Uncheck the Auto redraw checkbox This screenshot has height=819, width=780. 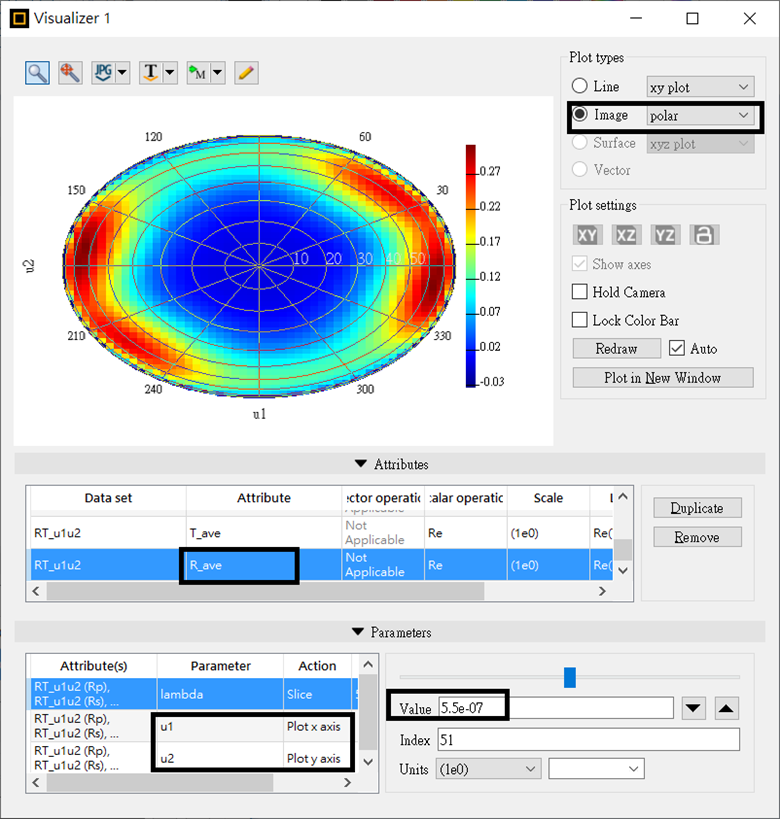click(x=677, y=348)
